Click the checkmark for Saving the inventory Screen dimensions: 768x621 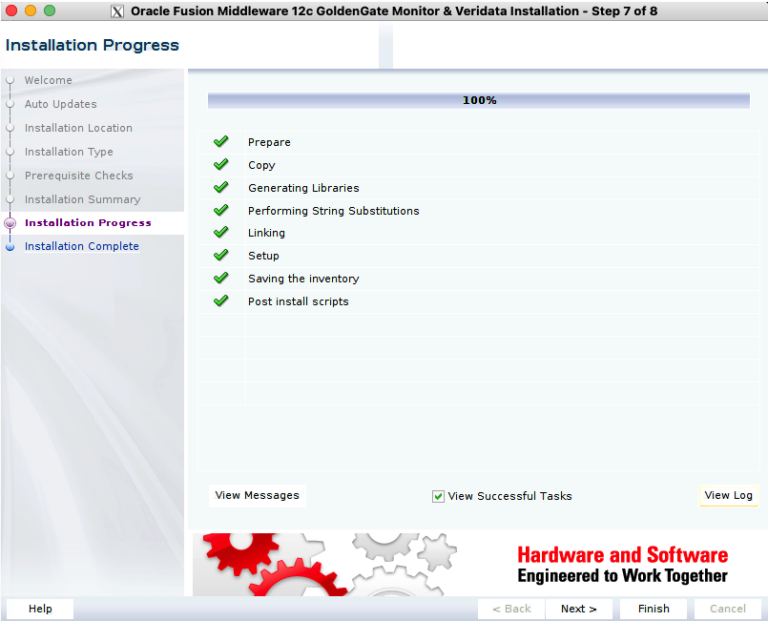point(221,279)
